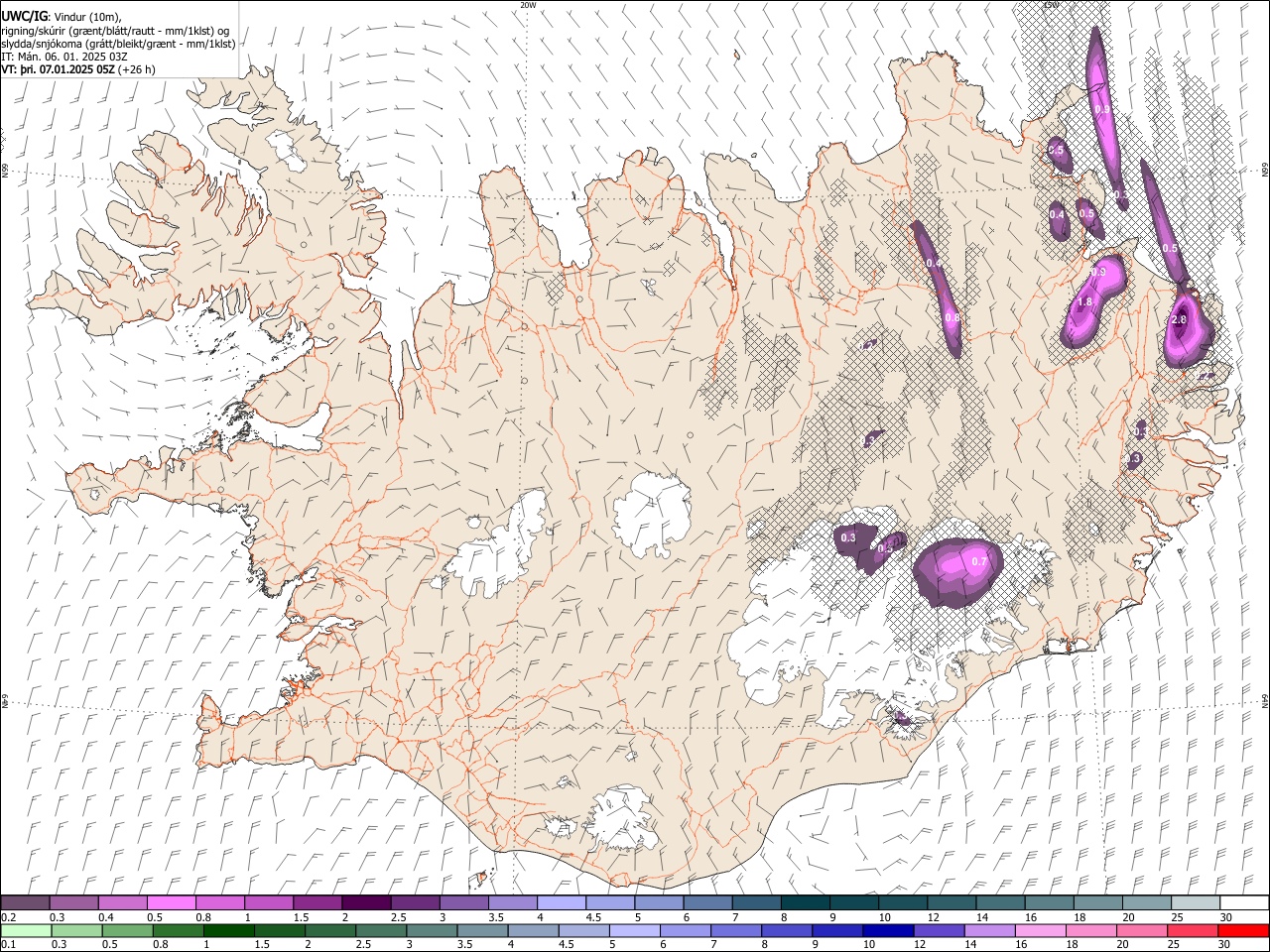Pick the grey-green 3 swatch in the lower legend
Screen dimensions: 1270x952
tap(431, 931)
